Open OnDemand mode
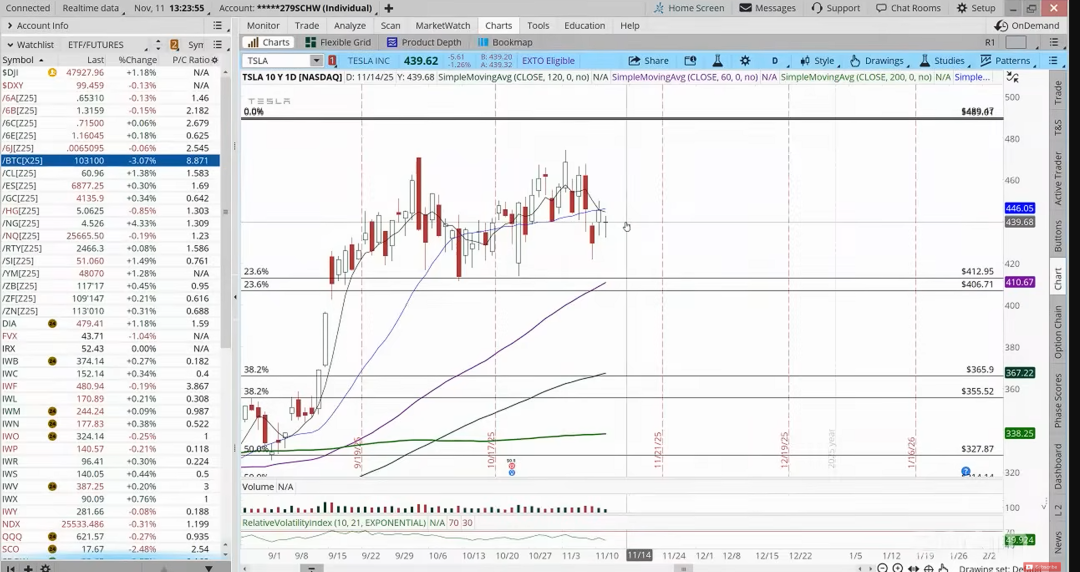Viewport: 1080px width, 572px height. click(1028, 25)
